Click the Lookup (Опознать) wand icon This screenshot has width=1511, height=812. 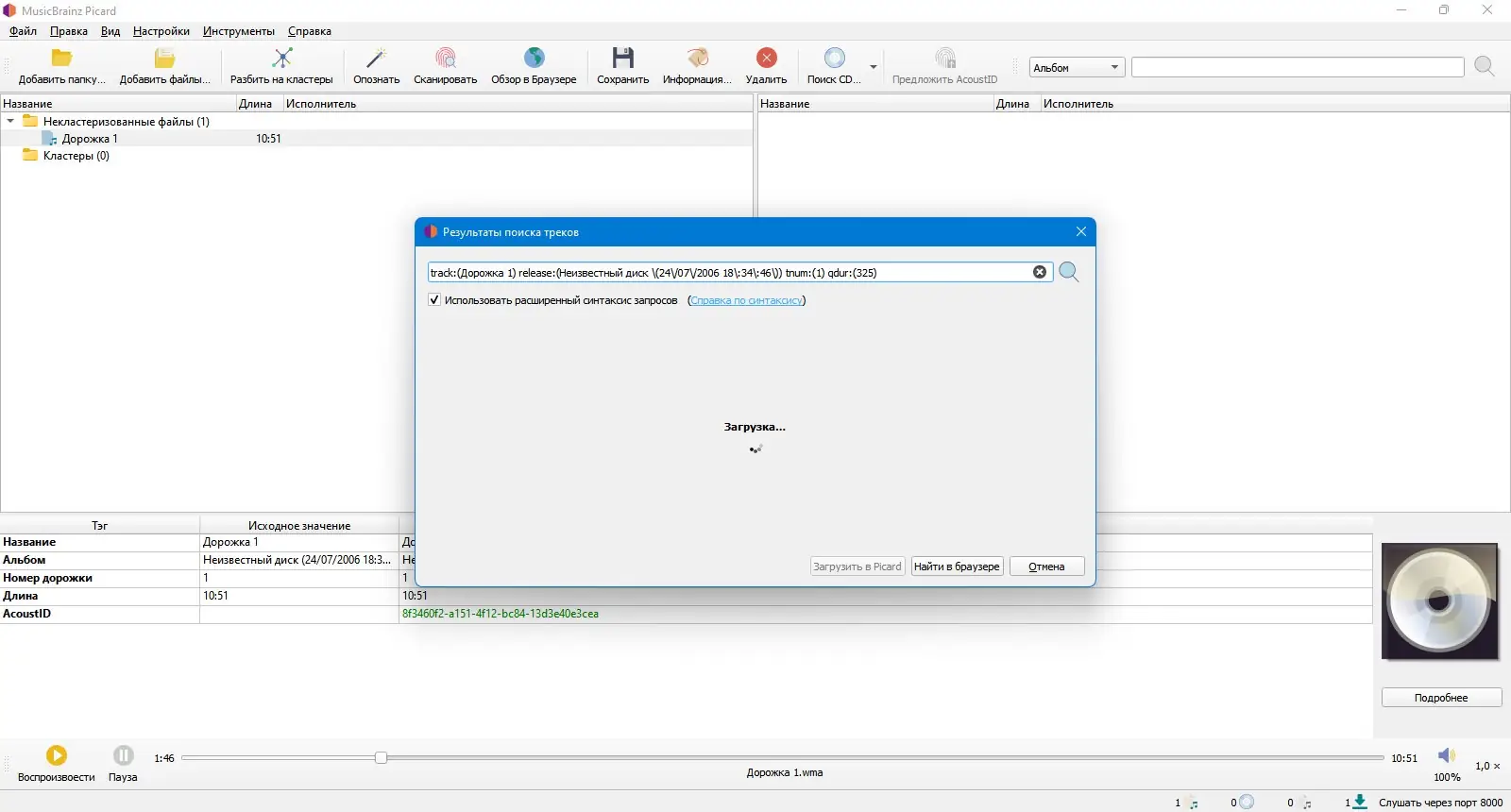pos(376,59)
